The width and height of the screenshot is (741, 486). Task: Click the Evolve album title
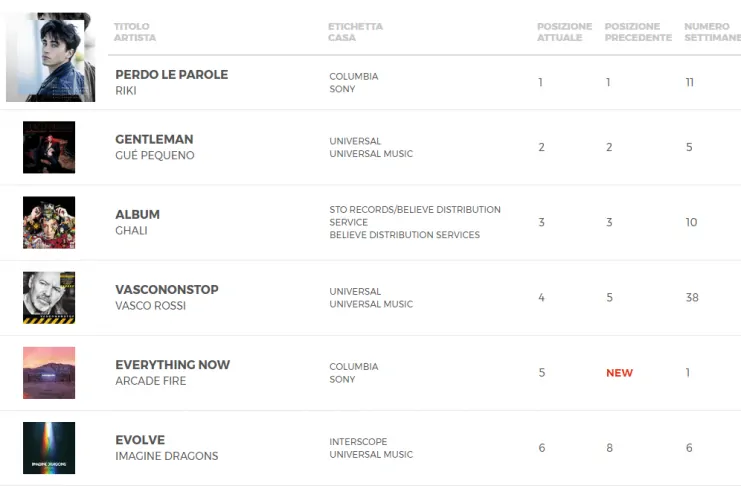[140, 440]
